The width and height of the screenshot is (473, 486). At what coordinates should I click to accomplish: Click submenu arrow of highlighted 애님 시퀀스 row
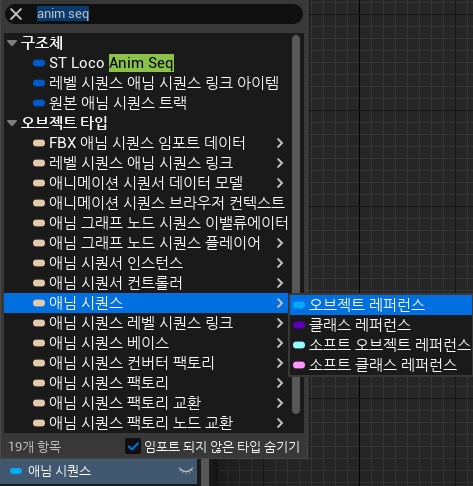point(280,303)
